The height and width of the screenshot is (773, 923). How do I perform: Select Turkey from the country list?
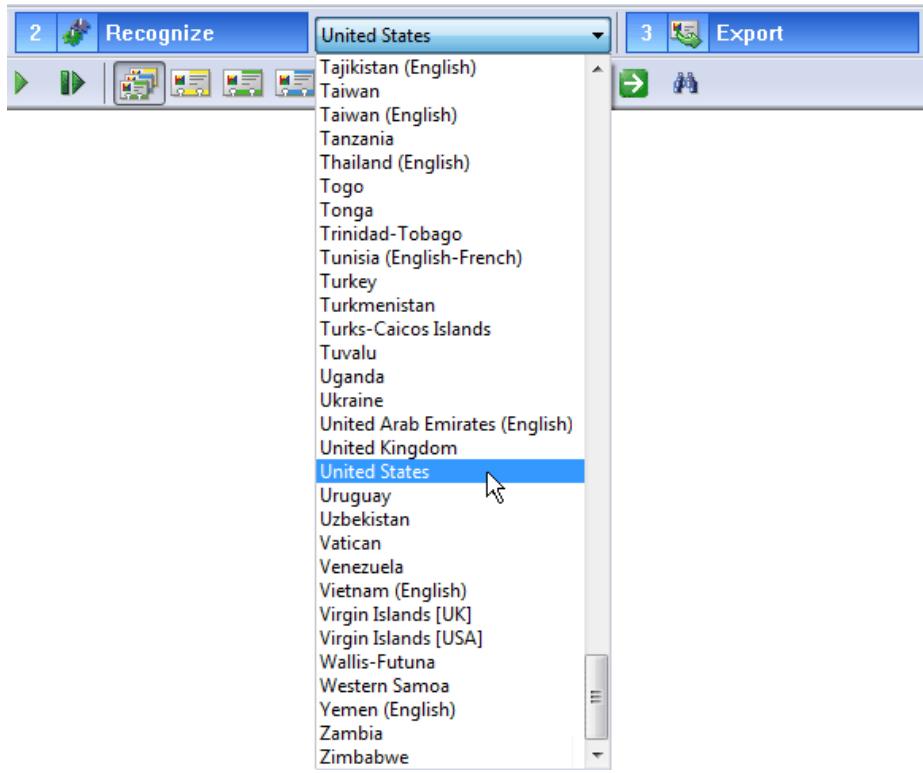[x=450, y=281]
